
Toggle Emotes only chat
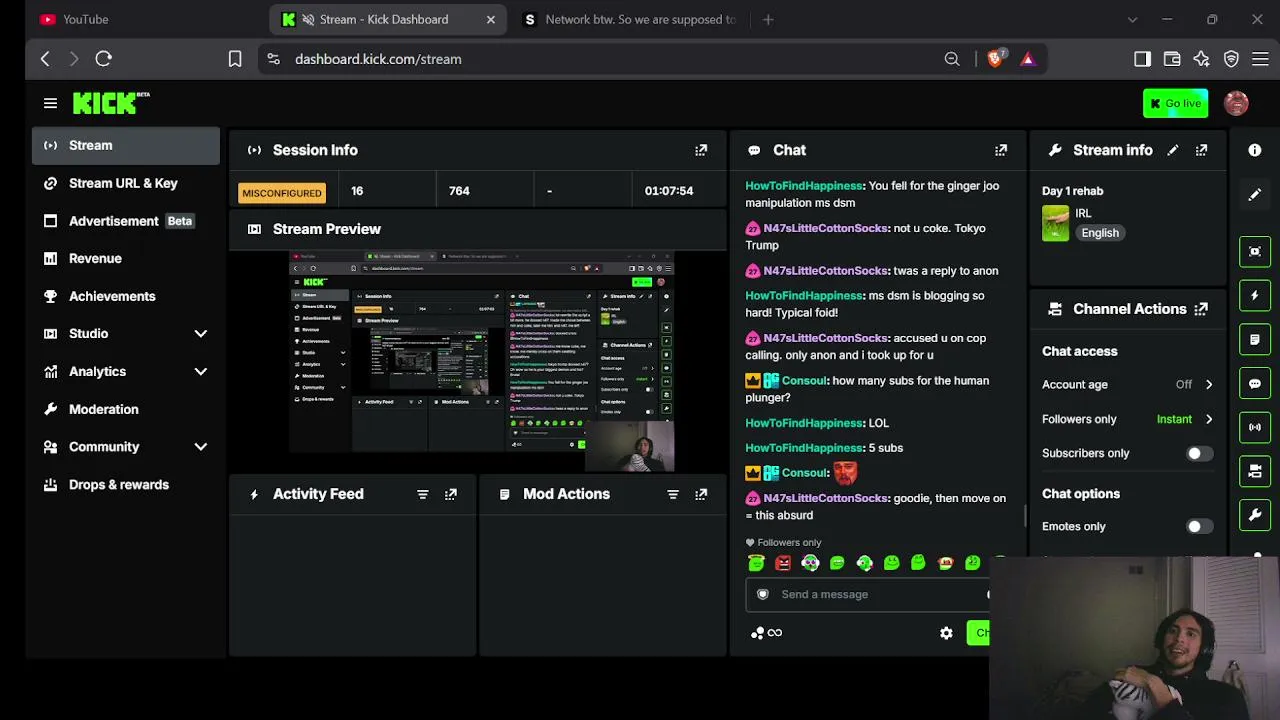1199,526
